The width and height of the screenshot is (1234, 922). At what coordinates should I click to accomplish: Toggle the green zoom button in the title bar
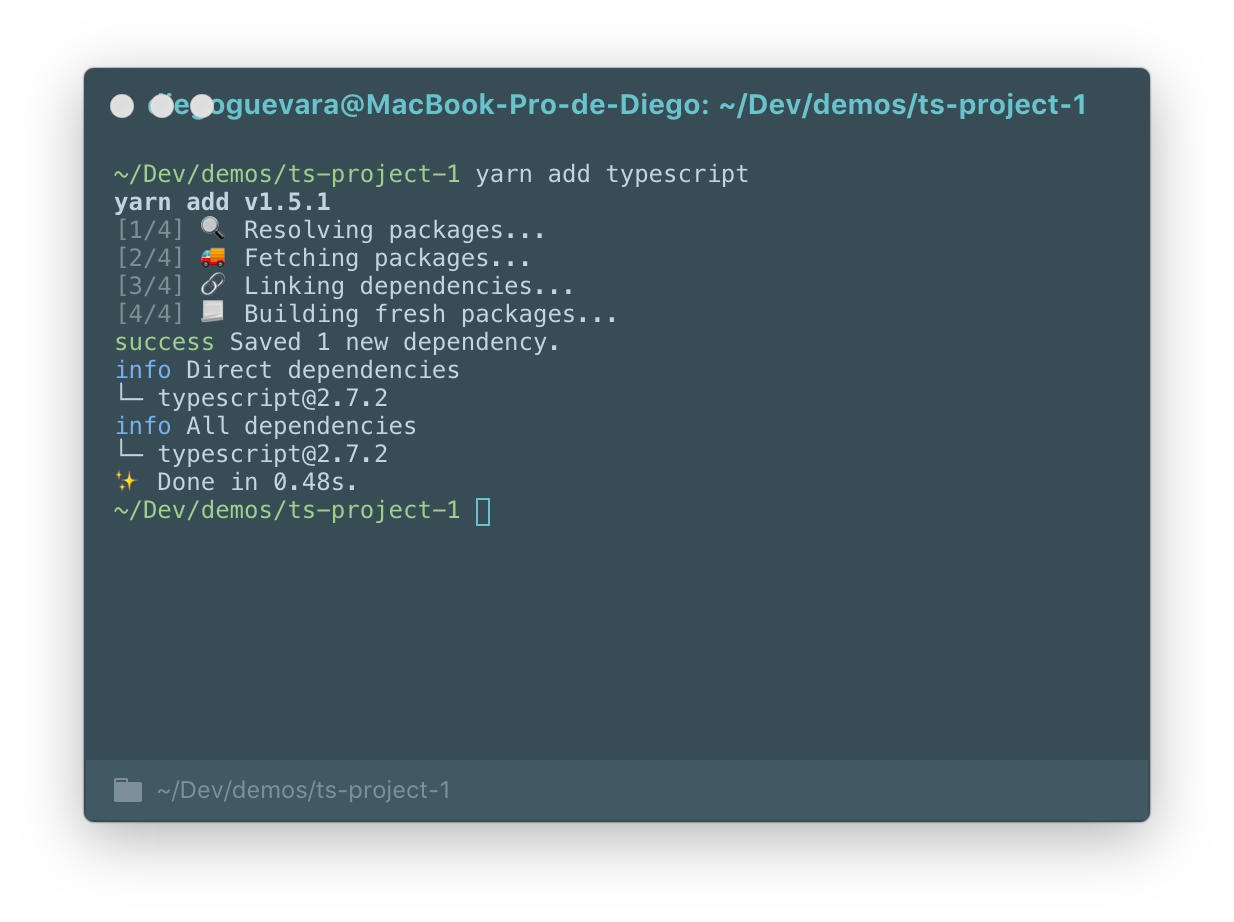click(200, 105)
